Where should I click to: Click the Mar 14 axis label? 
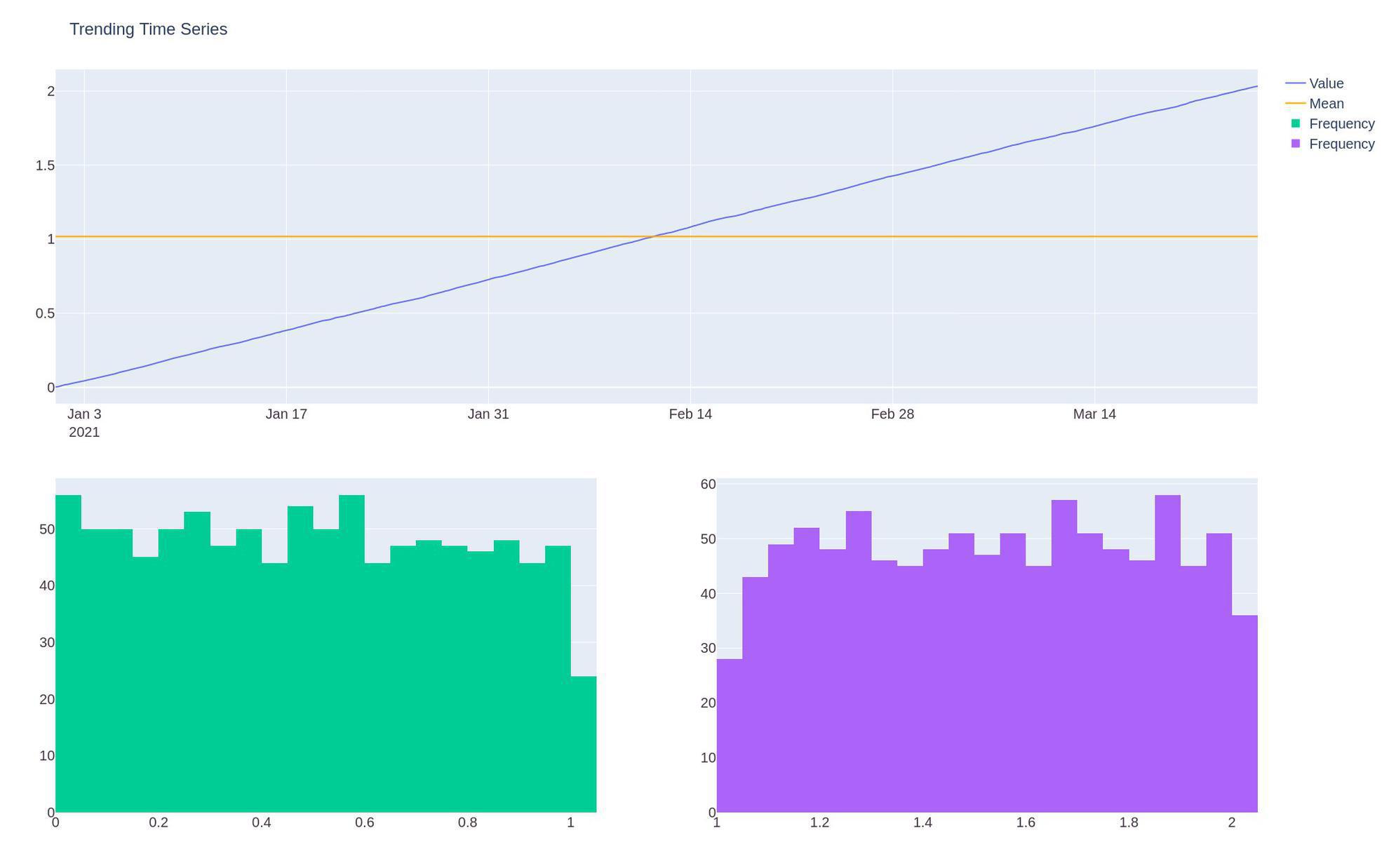[1095, 414]
